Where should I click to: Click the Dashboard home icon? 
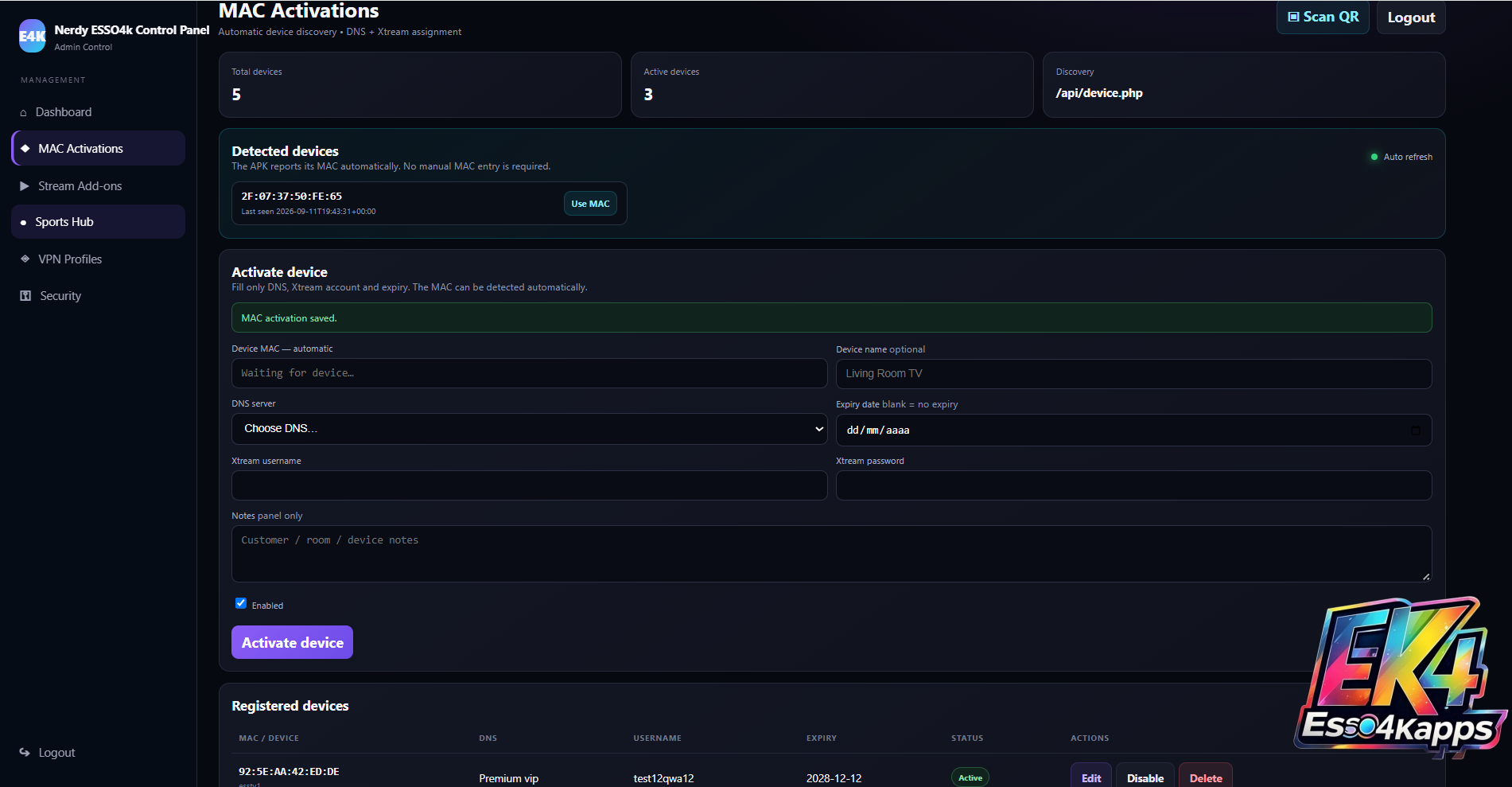(x=23, y=113)
